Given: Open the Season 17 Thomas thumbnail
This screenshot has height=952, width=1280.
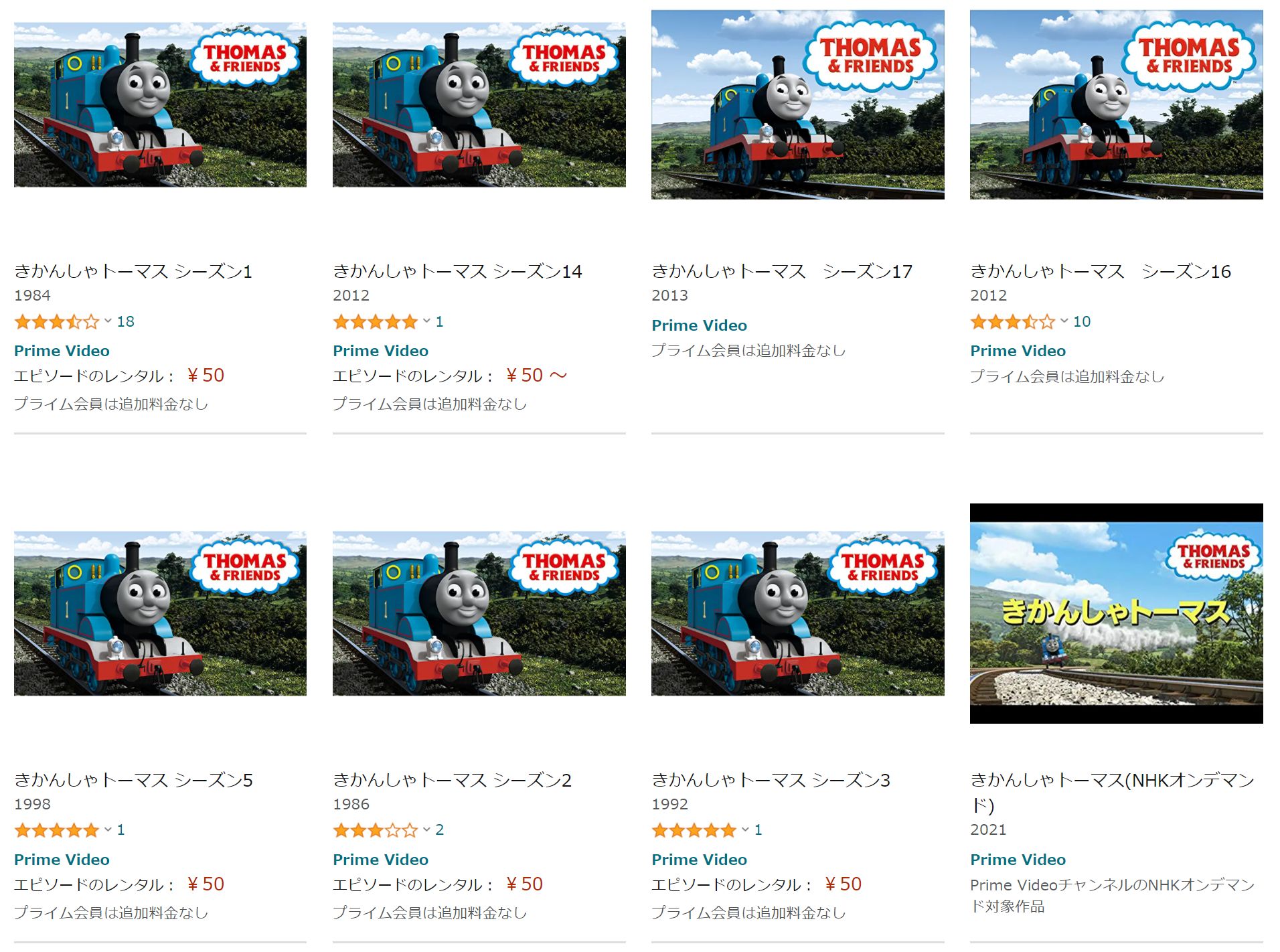Looking at the screenshot, I should point(797,104).
